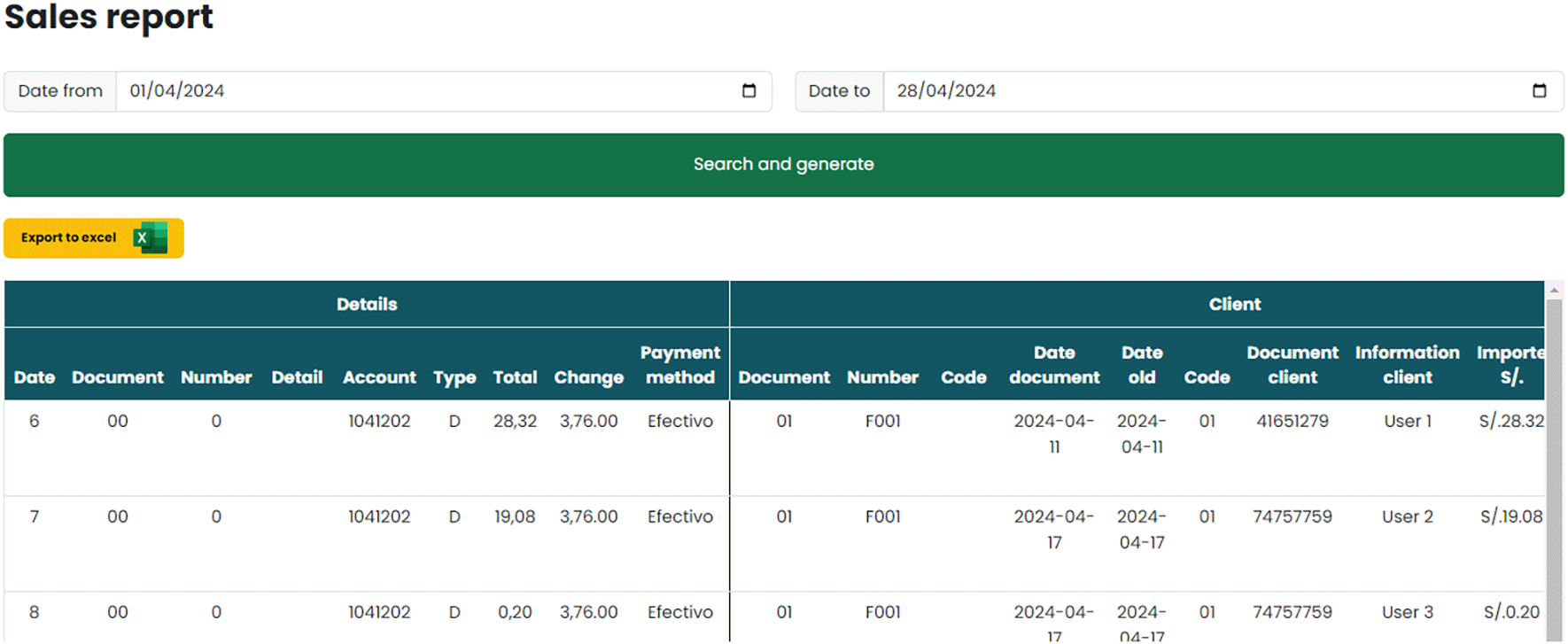Click the Excel icon on export button
1568x644 pixels.
click(151, 237)
